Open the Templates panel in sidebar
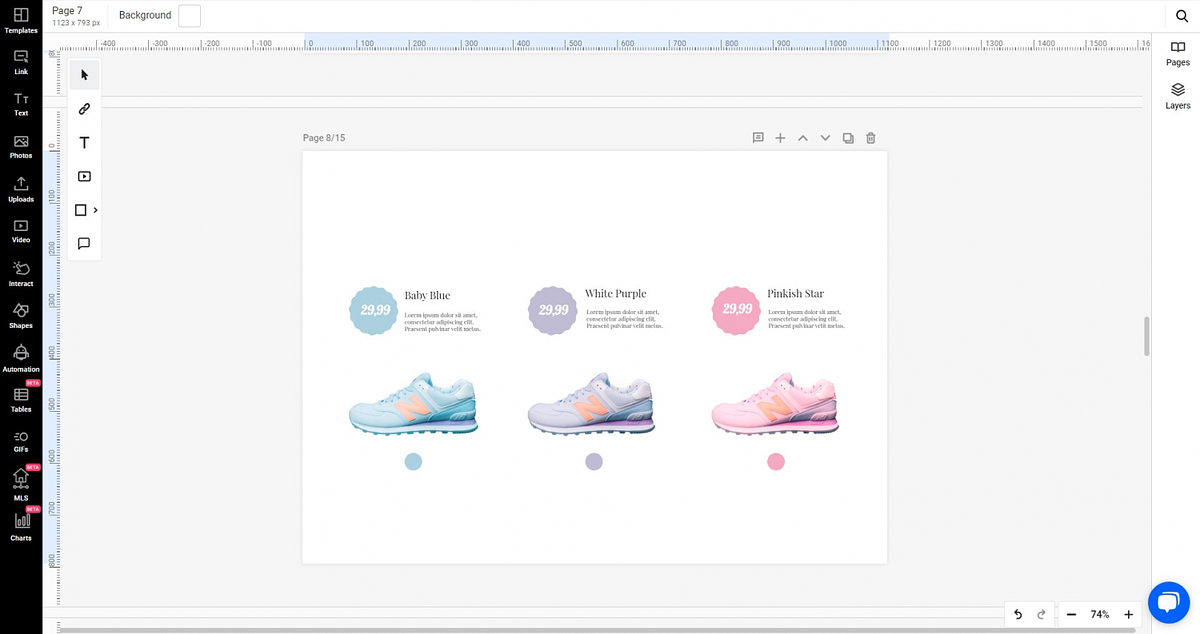 (20, 20)
